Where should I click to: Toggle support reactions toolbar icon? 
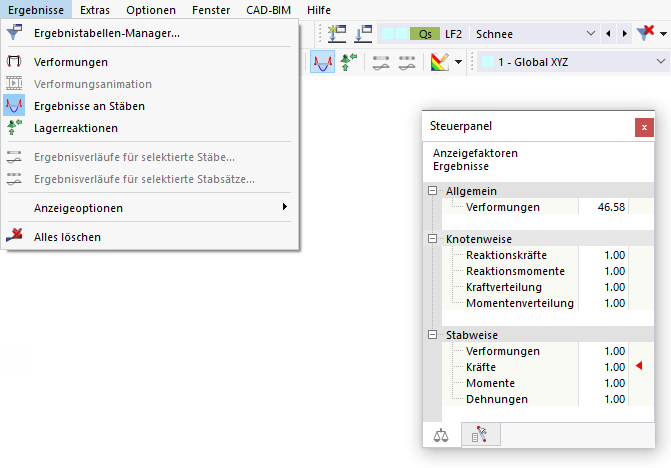coord(348,62)
